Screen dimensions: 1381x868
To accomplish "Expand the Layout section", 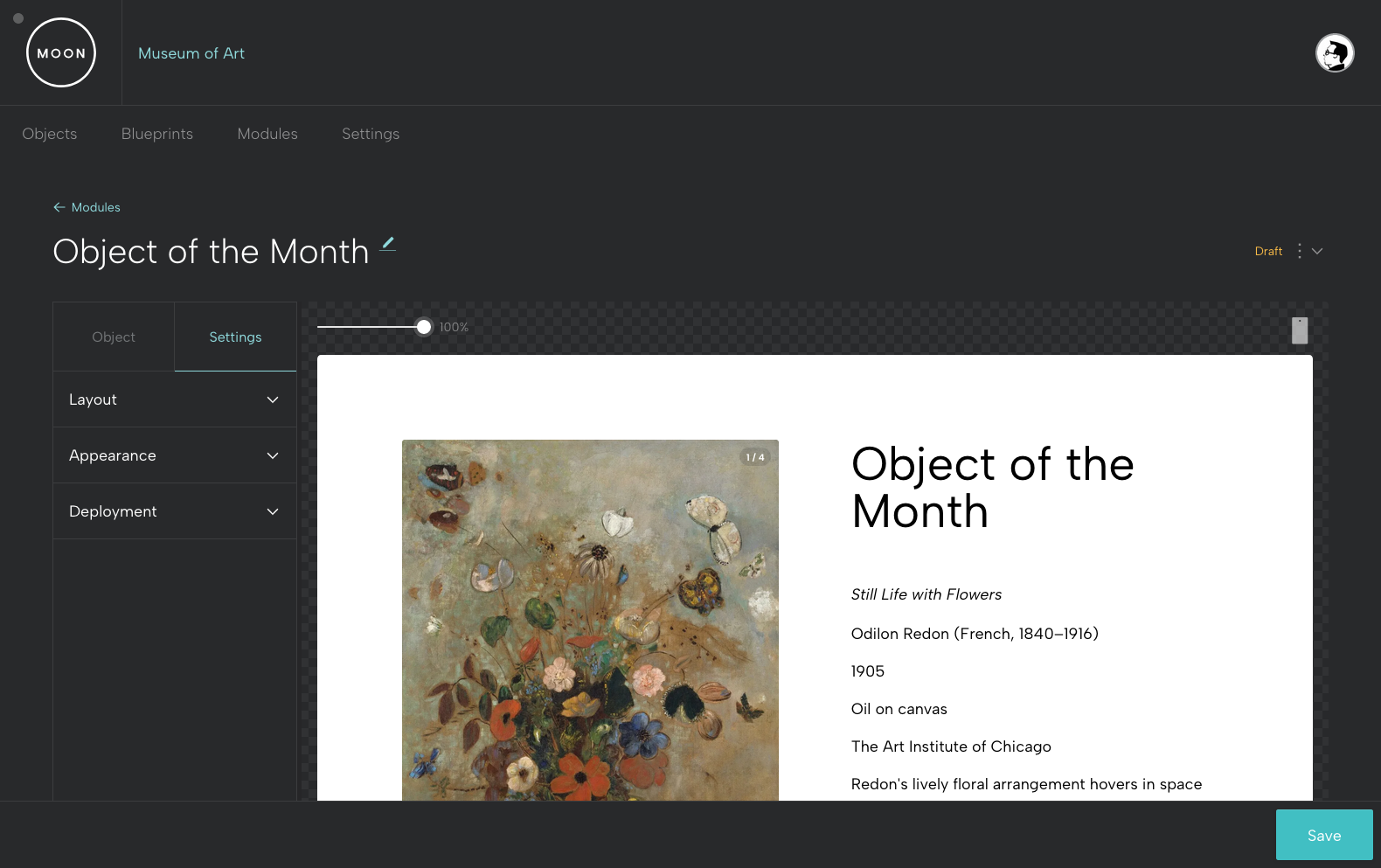I will pyautogui.click(x=175, y=399).
